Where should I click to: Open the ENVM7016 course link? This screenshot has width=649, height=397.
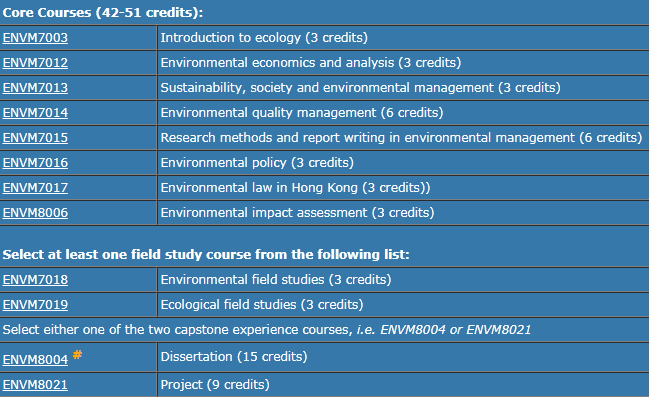(35, 163)
